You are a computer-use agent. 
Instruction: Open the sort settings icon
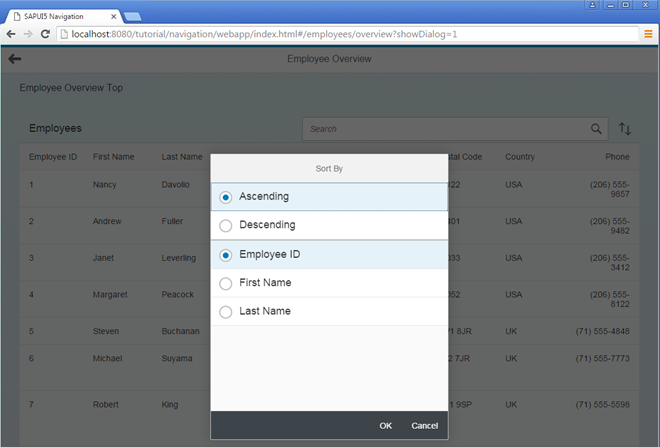click(x=626, y=129)
